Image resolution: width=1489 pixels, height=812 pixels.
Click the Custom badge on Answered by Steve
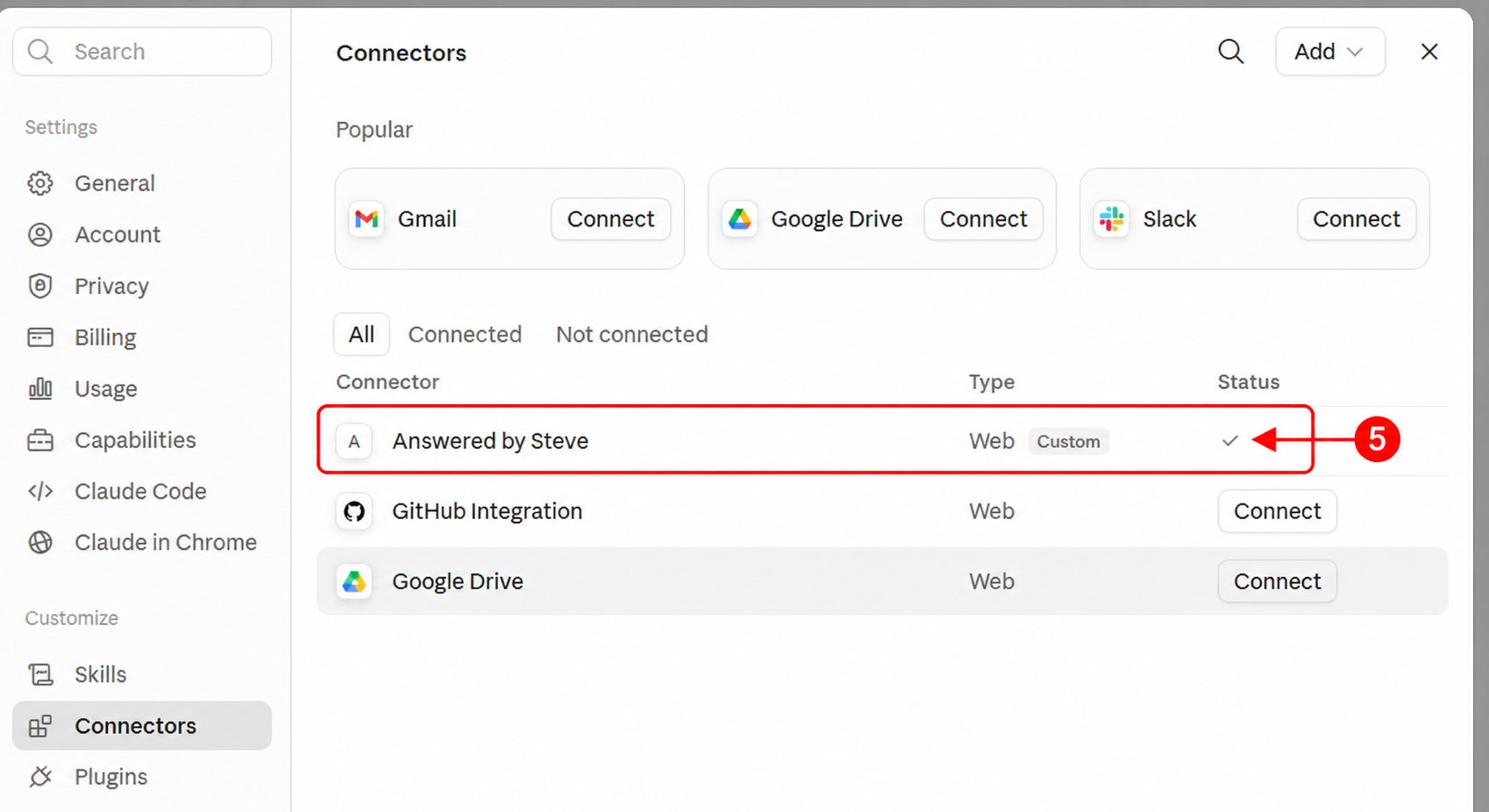(1068, 441)
